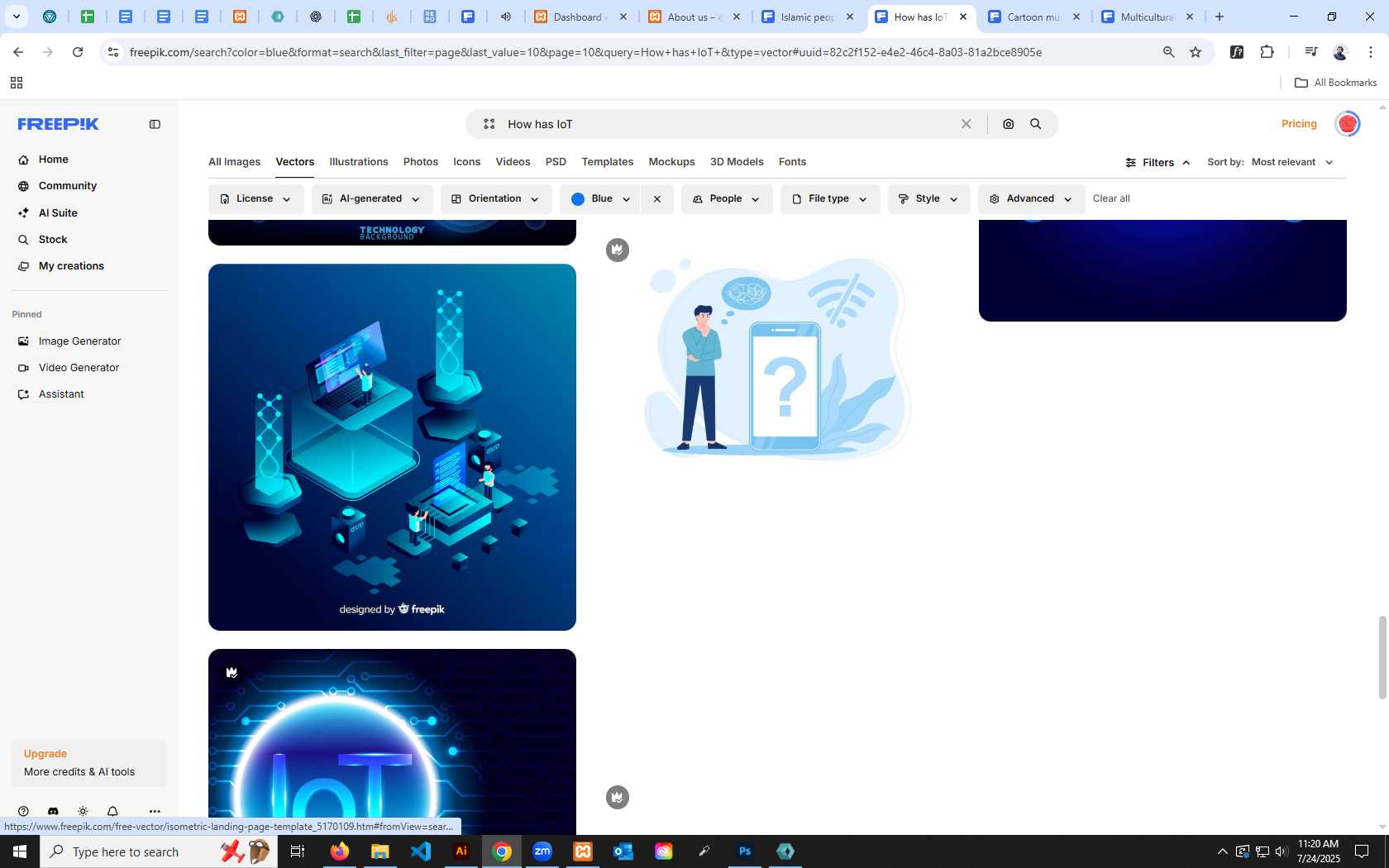This screenshot has width=1389, height=868.
Task: Open the Blue color filter dropdown
Action: point(600,199)
